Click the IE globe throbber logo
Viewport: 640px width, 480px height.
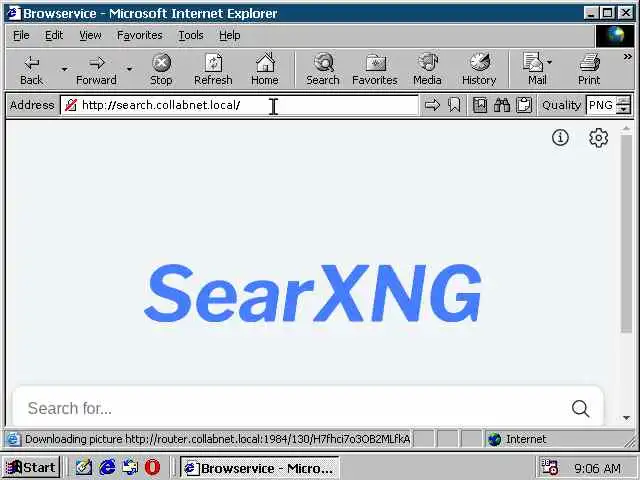pos(615,36)
